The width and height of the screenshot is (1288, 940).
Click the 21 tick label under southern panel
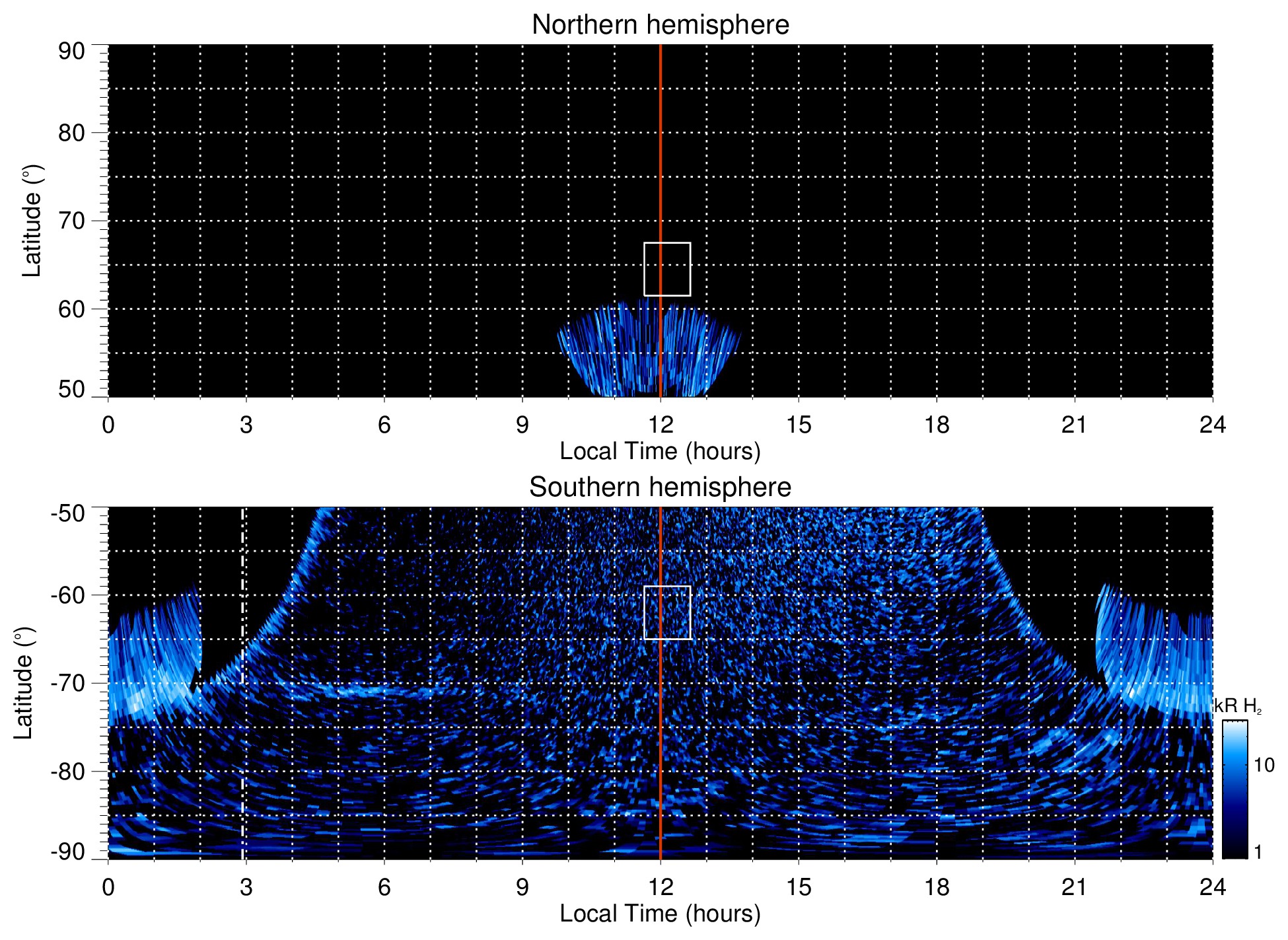pos(1074,887)
